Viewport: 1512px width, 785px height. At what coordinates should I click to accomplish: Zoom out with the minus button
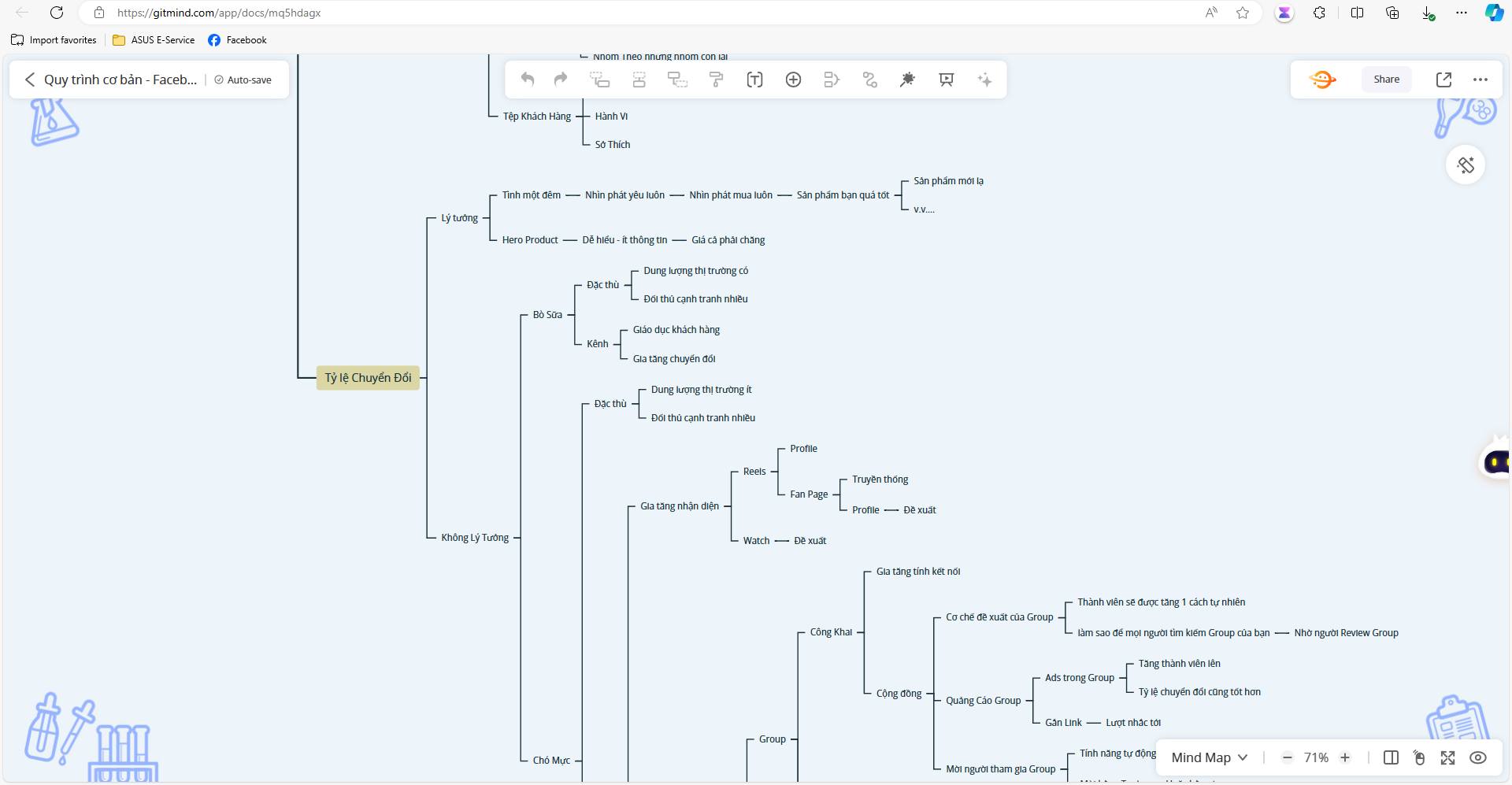pos(1287,757)
